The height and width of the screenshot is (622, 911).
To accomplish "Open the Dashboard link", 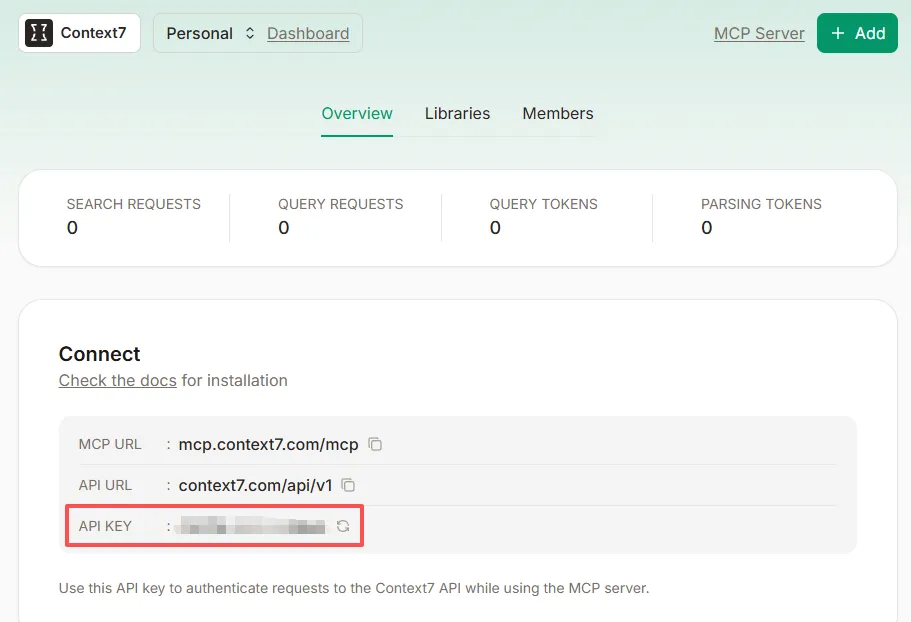I will point(308,33).
